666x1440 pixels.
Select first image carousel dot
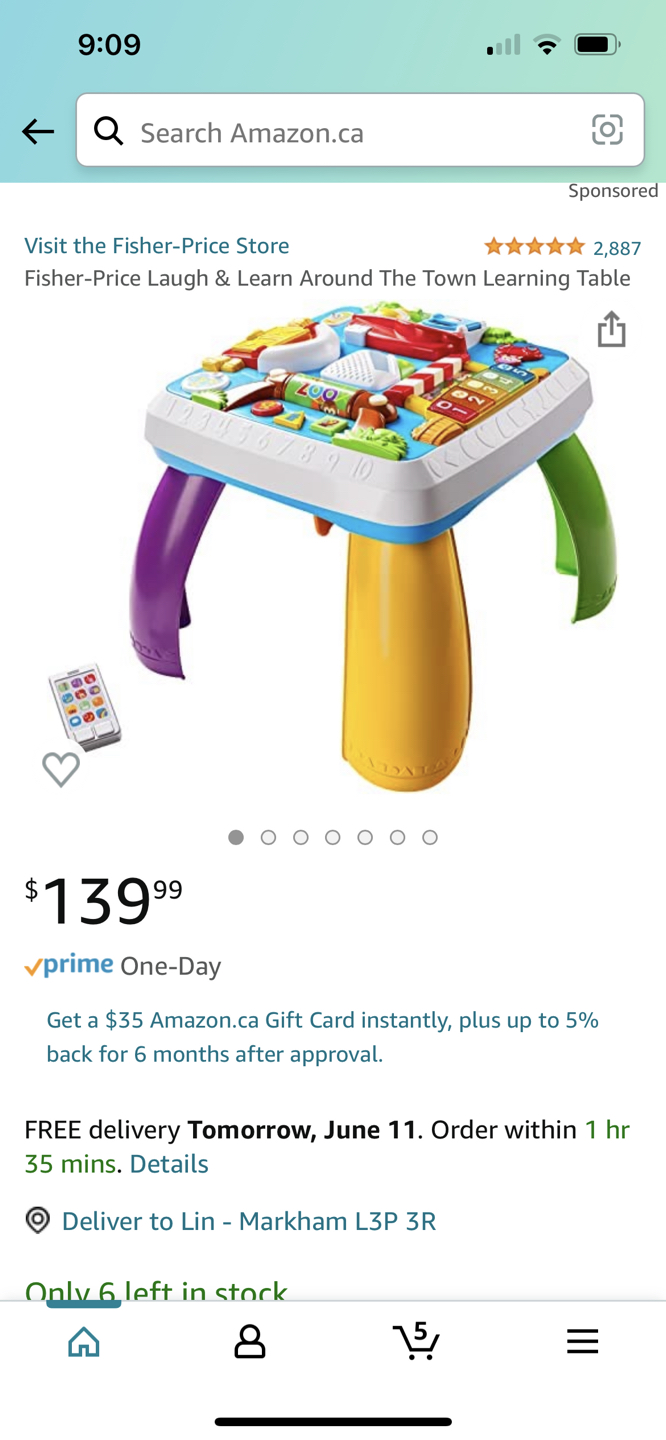point(236,837)
